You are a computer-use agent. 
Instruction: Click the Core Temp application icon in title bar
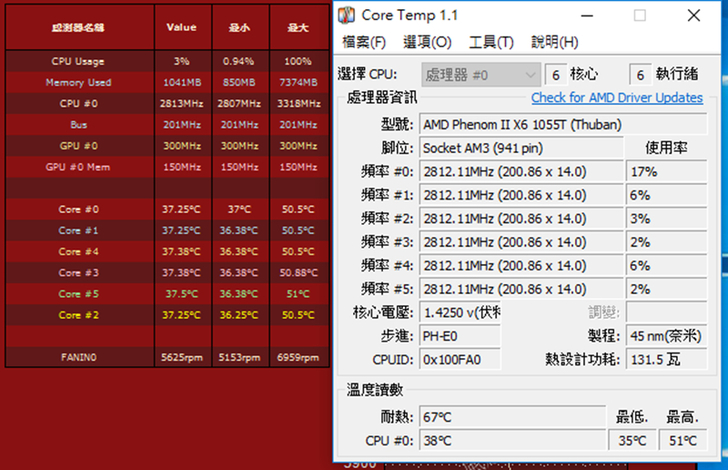(346, 15)
